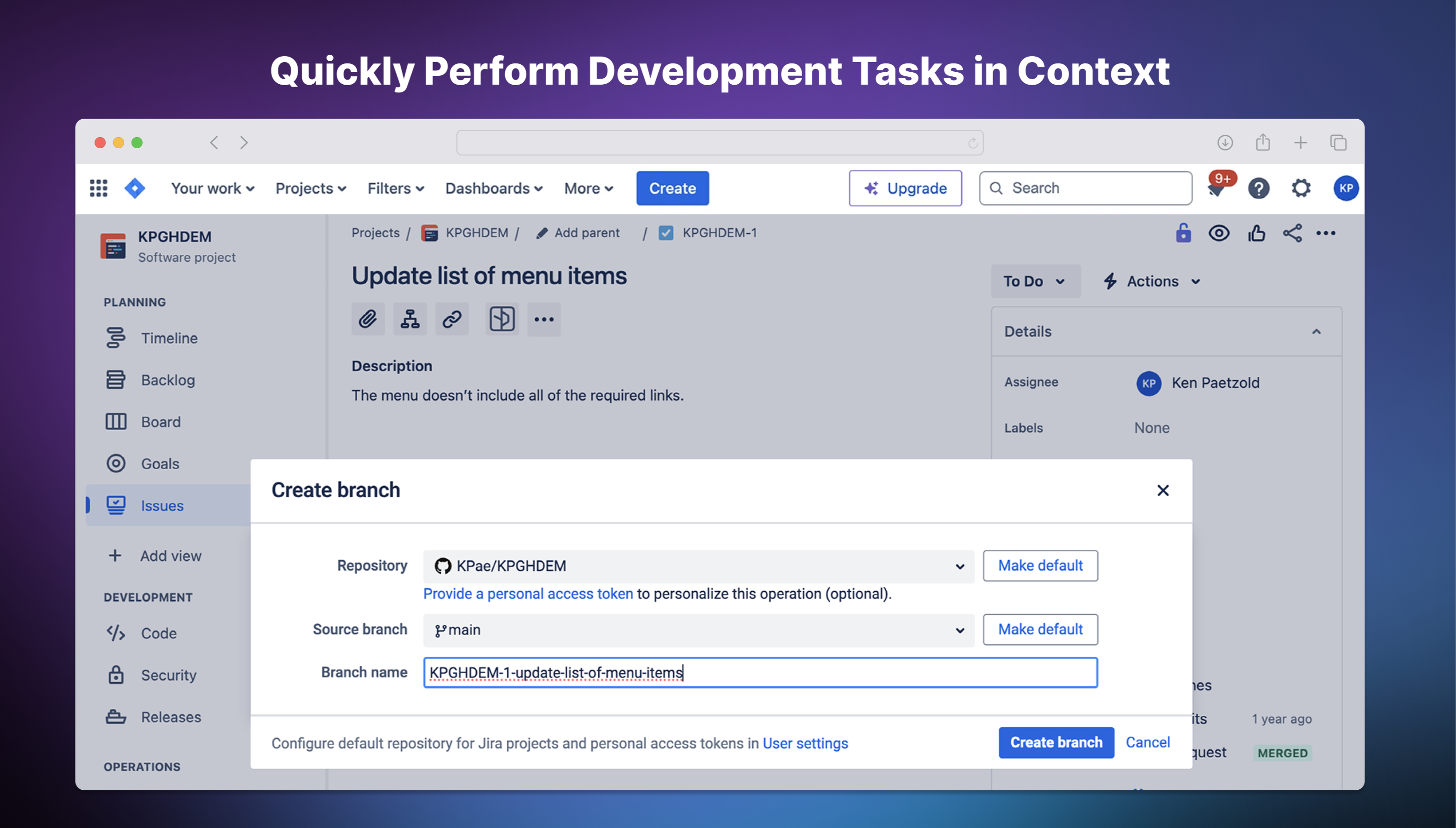Click the Create branch button

pos(1056,742)
